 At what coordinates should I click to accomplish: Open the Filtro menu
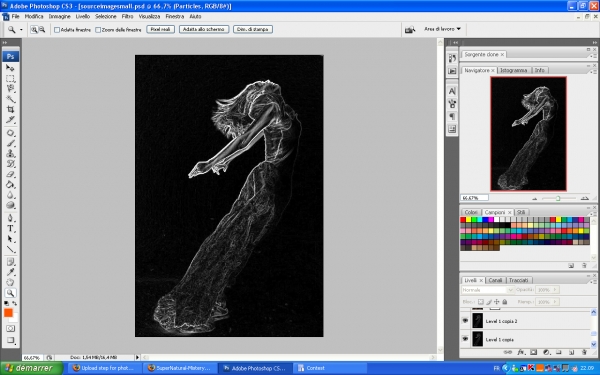pyautogui.click(x=127, y=16)
